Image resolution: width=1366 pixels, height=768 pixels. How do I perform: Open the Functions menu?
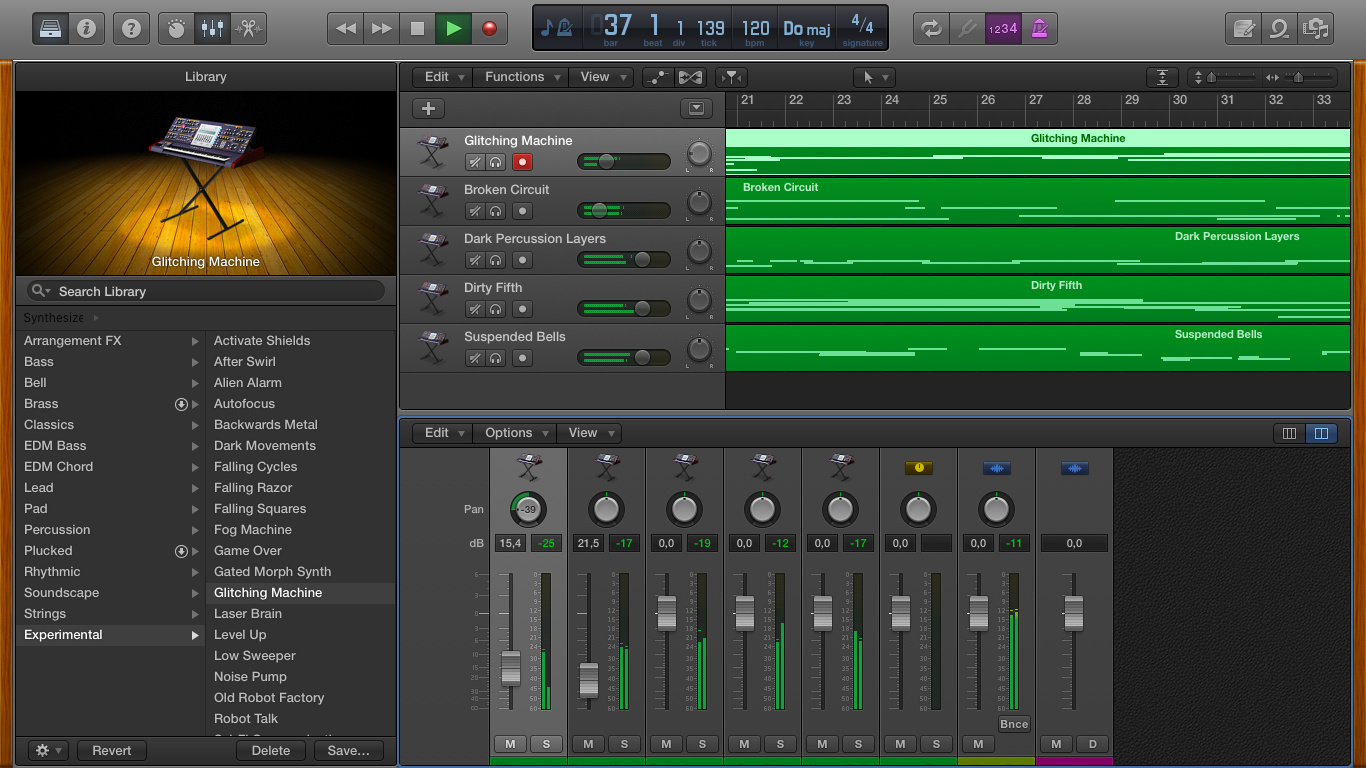coord(520,77)
